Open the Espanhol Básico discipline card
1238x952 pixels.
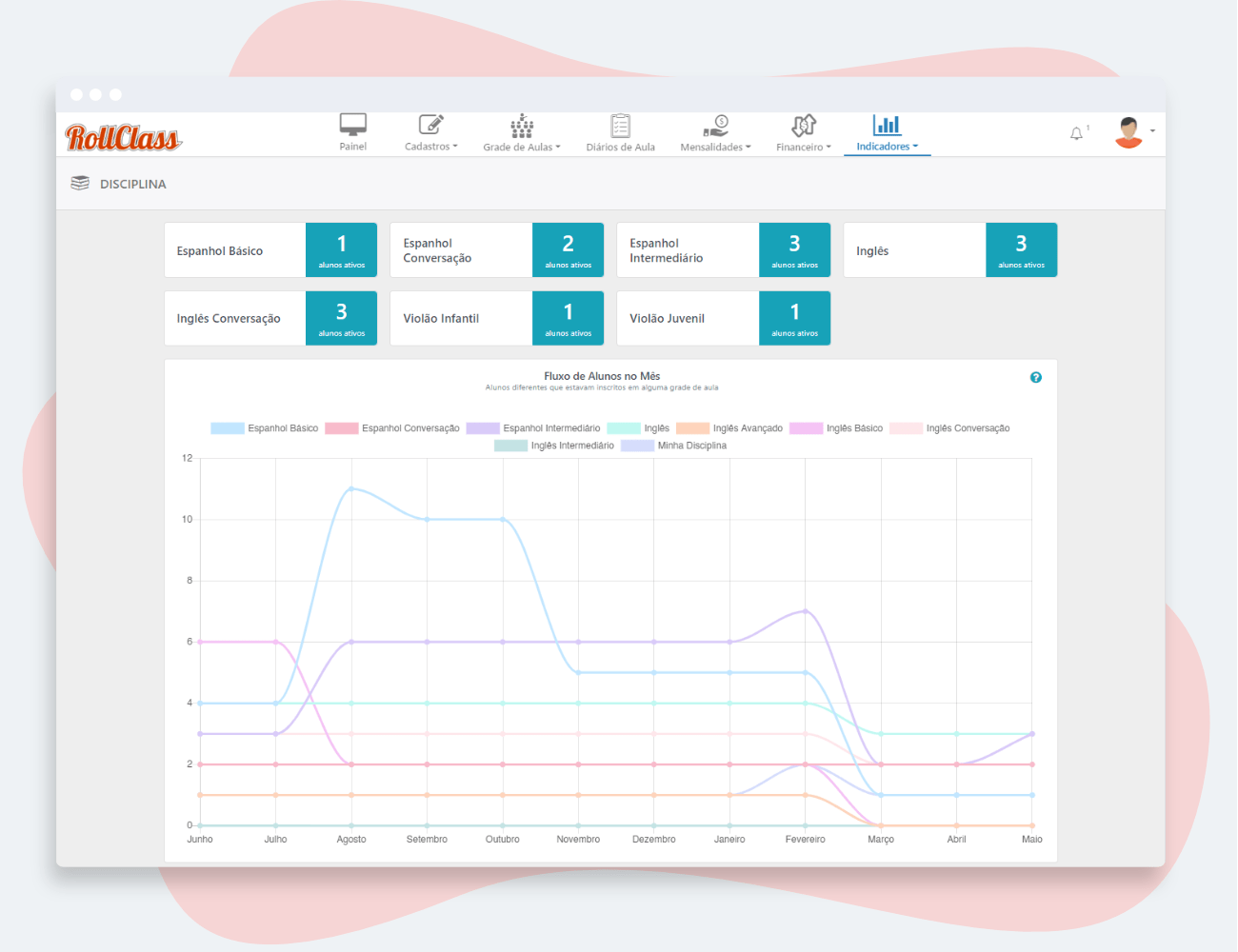(x=270, y=250)
